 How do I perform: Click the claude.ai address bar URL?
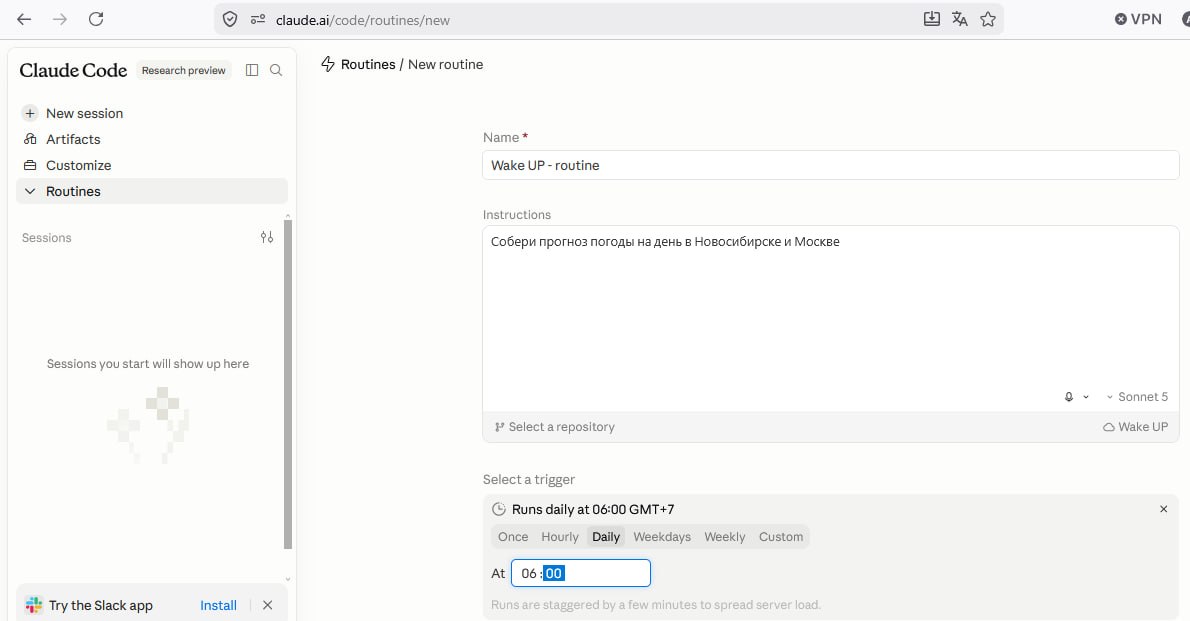click(x=363, y=20)
